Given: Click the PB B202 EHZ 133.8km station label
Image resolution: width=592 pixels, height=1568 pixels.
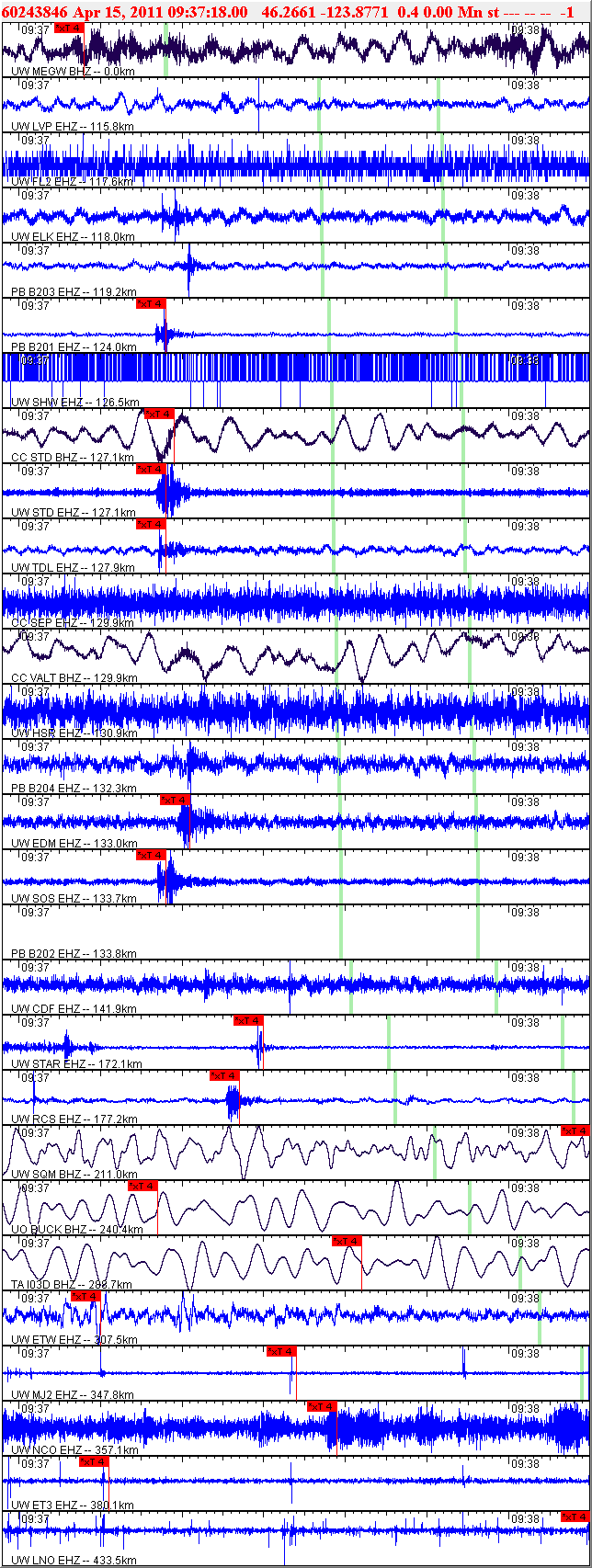Looking at the screenshot, I should point(74,953).
